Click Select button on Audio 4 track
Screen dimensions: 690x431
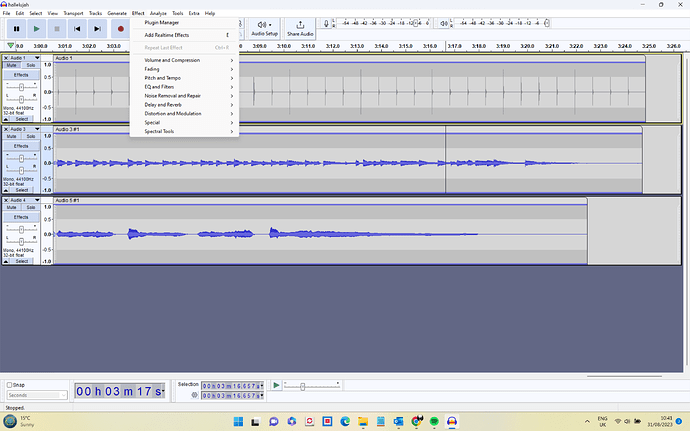pyautogui.click(x=22, y=262)
